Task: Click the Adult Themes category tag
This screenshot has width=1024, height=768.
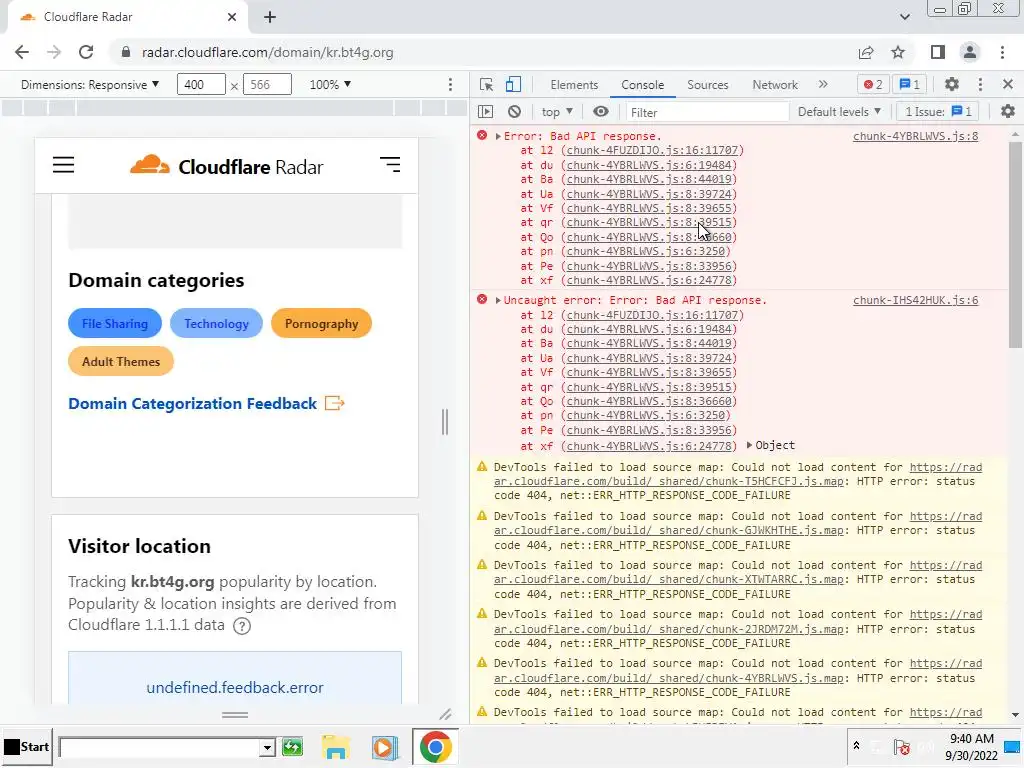Action: coord(121,361)
